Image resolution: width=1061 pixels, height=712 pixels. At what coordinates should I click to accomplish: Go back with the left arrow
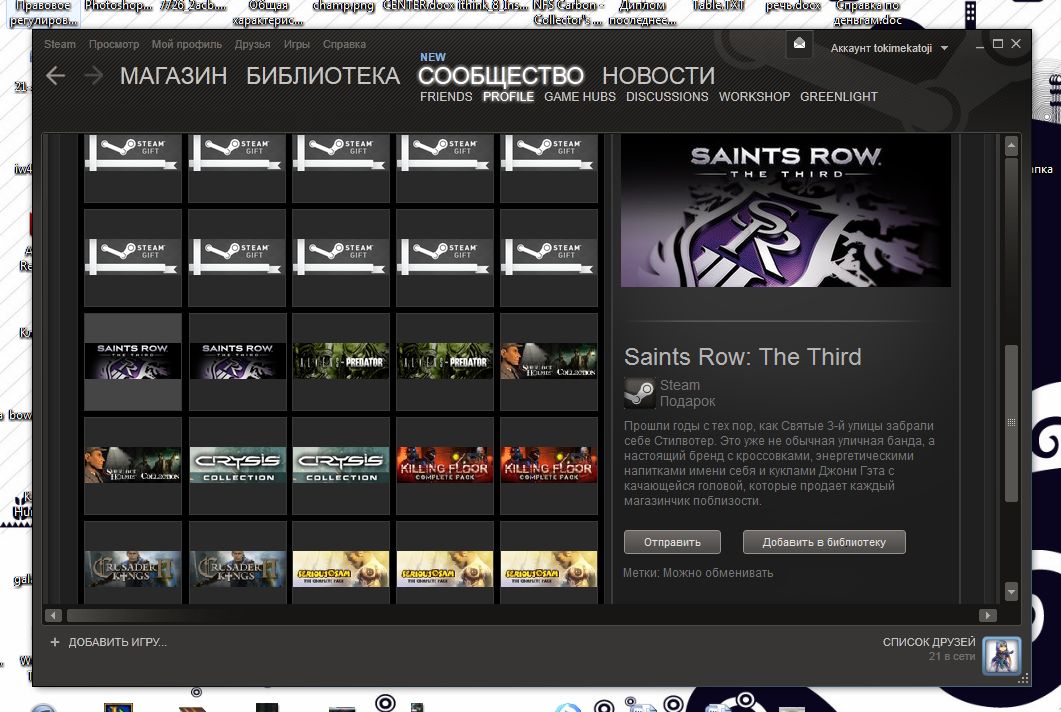[x=55, y=76]
